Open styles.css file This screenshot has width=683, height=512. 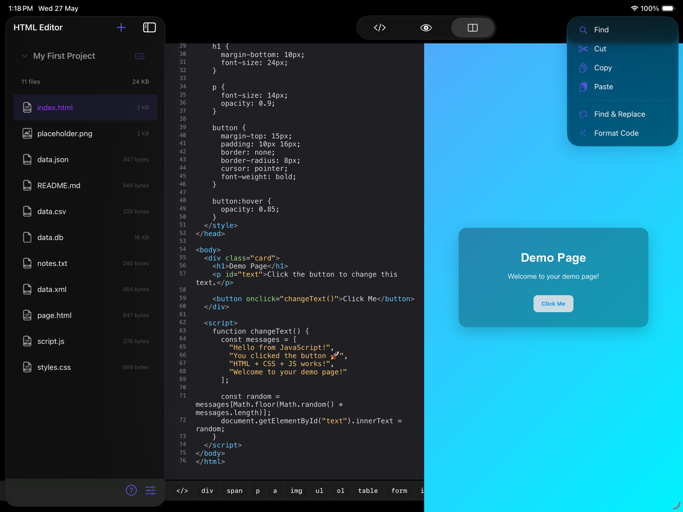tap(85, 367)
